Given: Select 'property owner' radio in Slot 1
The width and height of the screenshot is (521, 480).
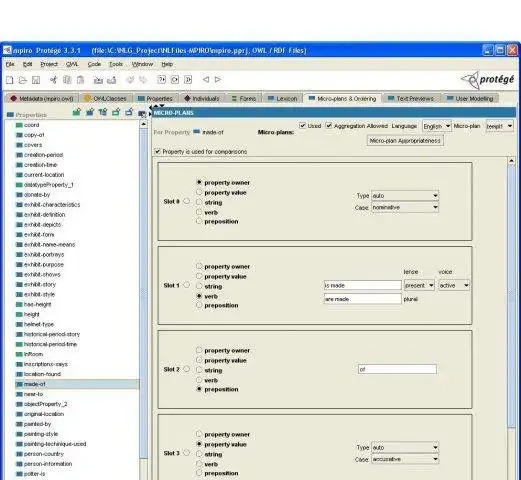Looking at the screenshot, I should [199, 266].
